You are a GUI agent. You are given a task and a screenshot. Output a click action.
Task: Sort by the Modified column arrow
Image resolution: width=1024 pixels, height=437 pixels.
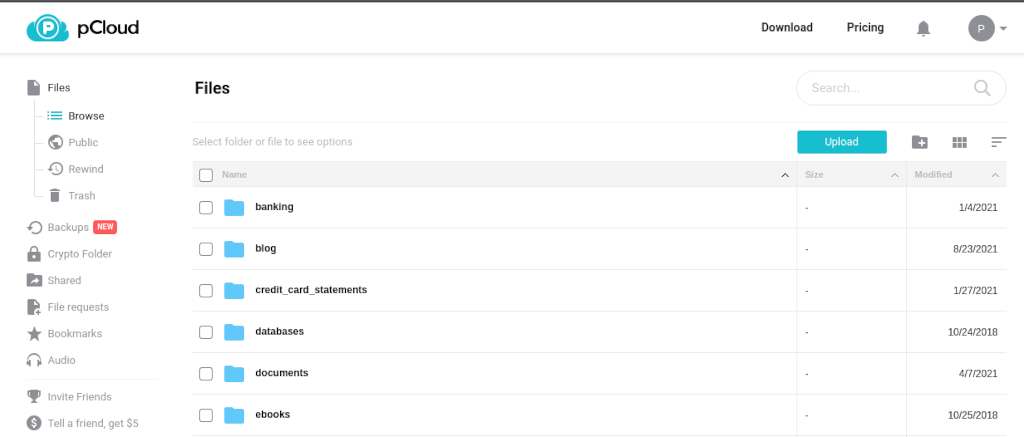point(995,175)
